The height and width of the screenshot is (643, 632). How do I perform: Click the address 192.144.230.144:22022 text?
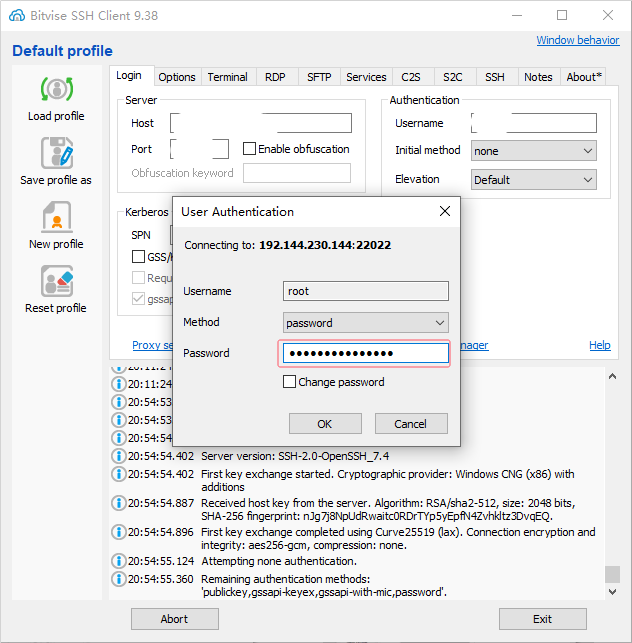coord(325,245)
